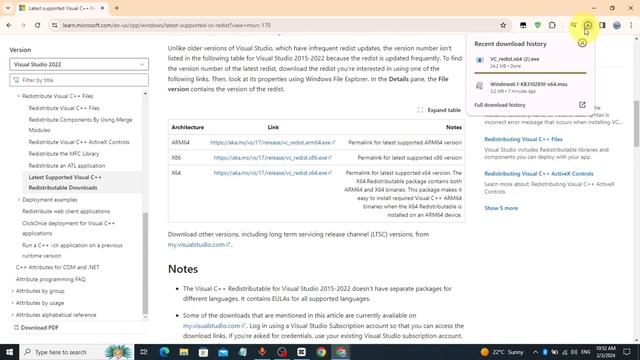Show hidden system tray icons

point(535,352)
